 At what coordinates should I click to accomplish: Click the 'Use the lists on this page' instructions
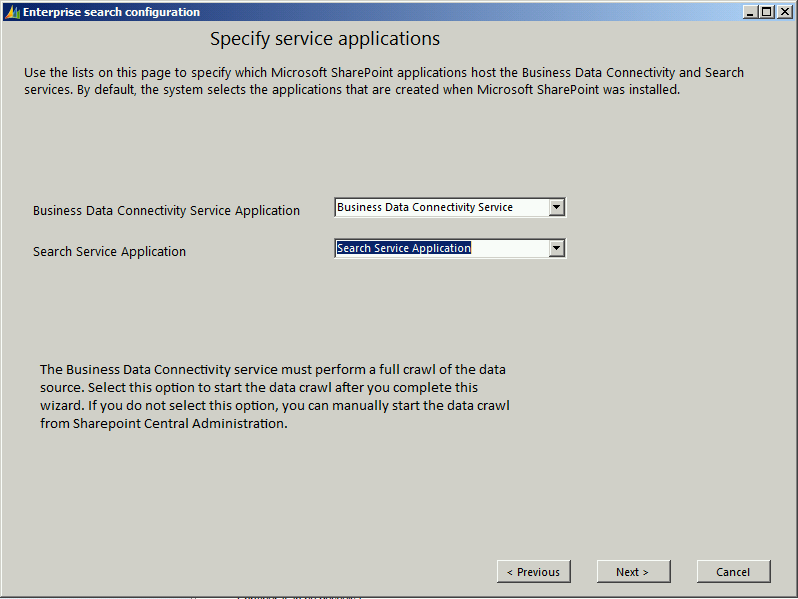[384, 81]
